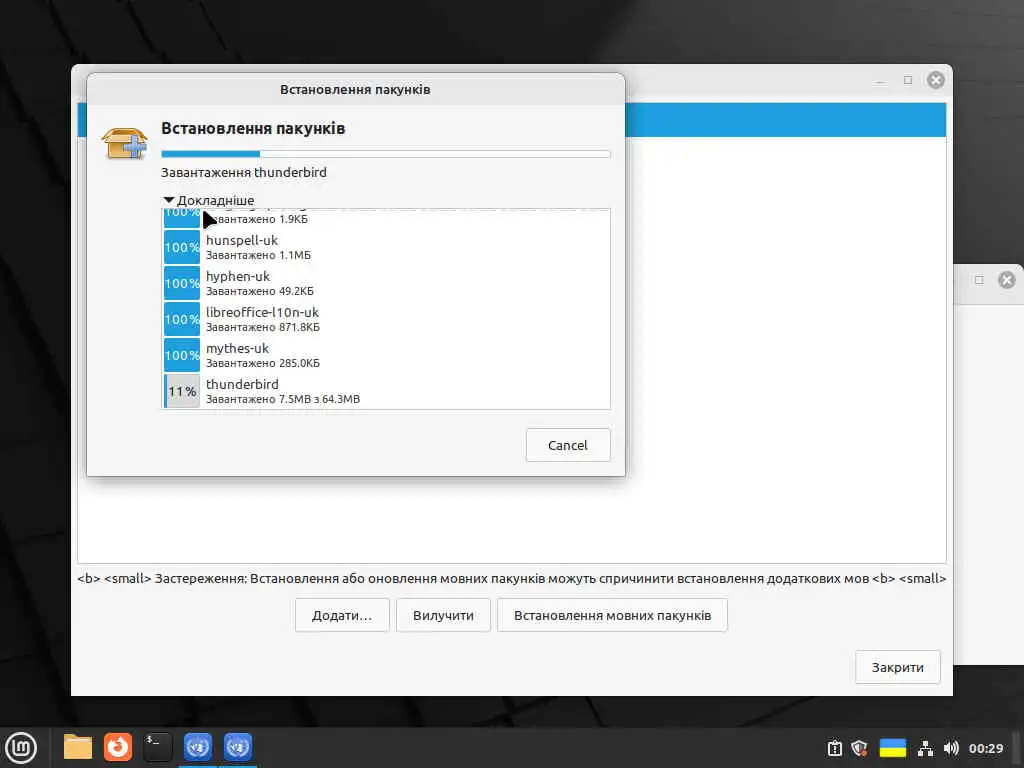Close the language settings window

coord(935,80)
